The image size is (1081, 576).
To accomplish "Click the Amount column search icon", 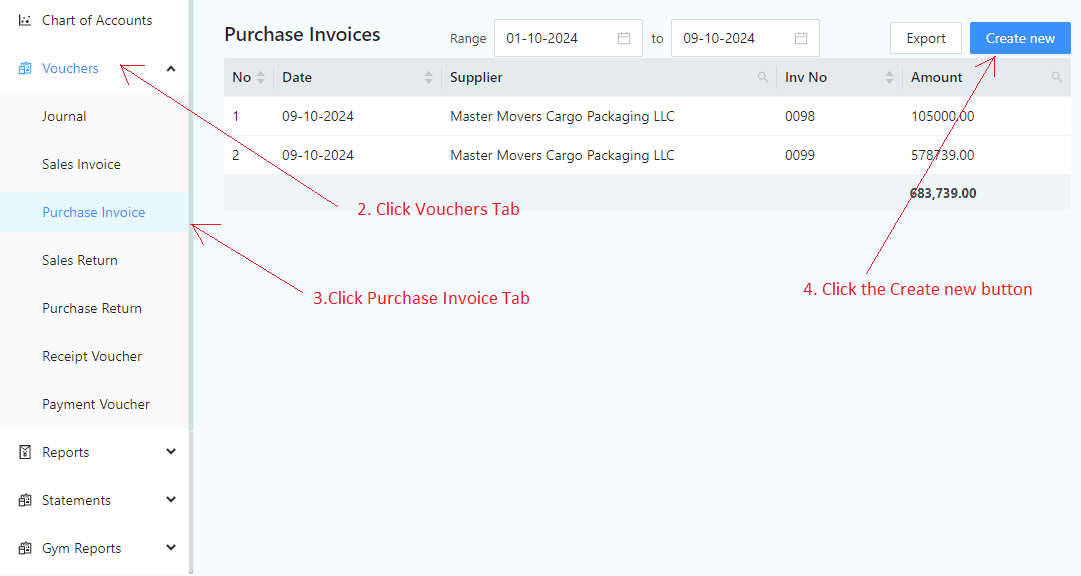I will pyautogui.click(x=1057, y=77).
